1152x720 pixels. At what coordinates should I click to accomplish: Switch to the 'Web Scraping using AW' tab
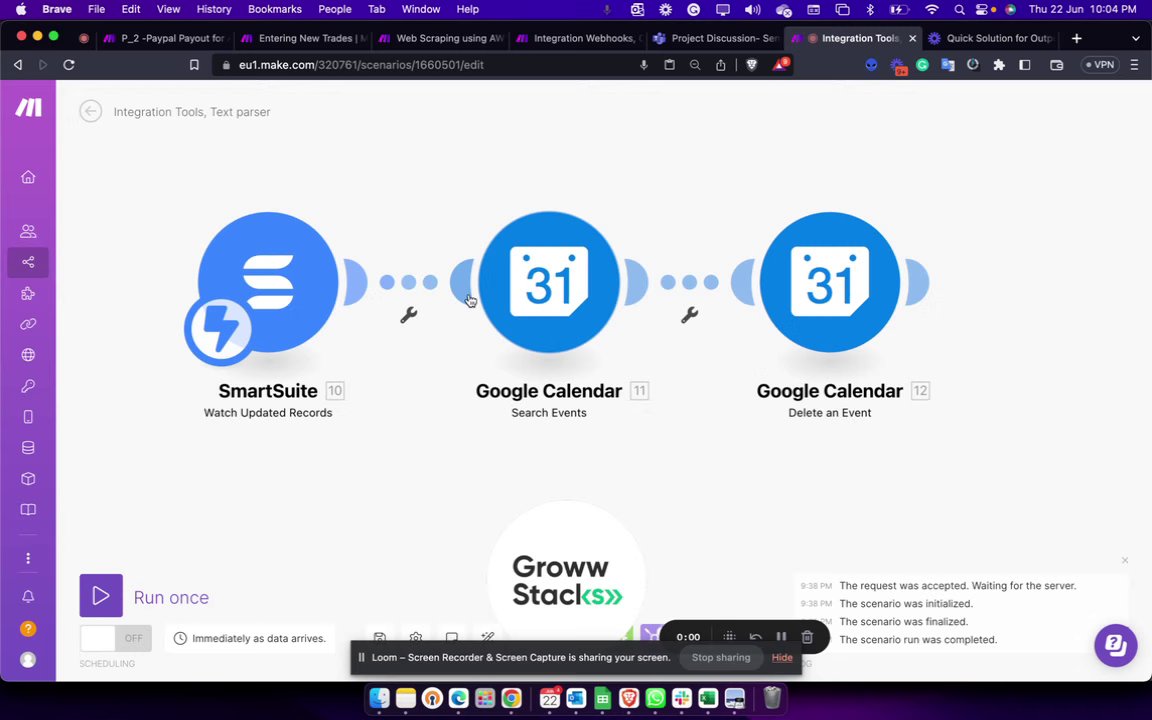pos(441,38)
